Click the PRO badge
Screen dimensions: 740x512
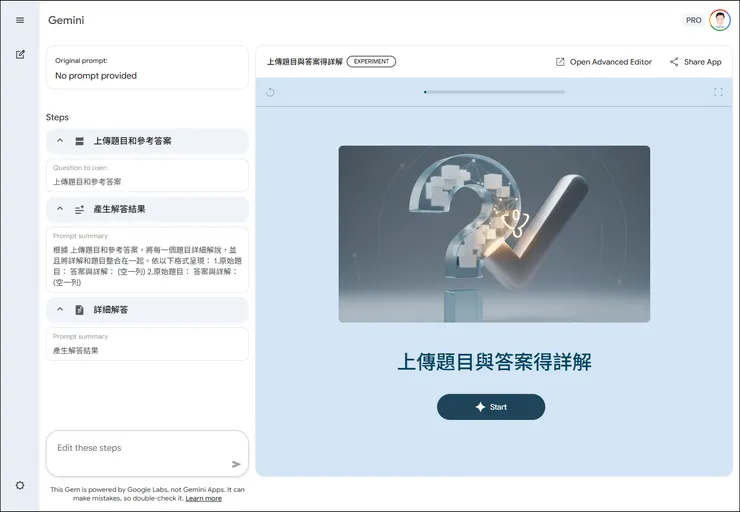coord(693,20)
